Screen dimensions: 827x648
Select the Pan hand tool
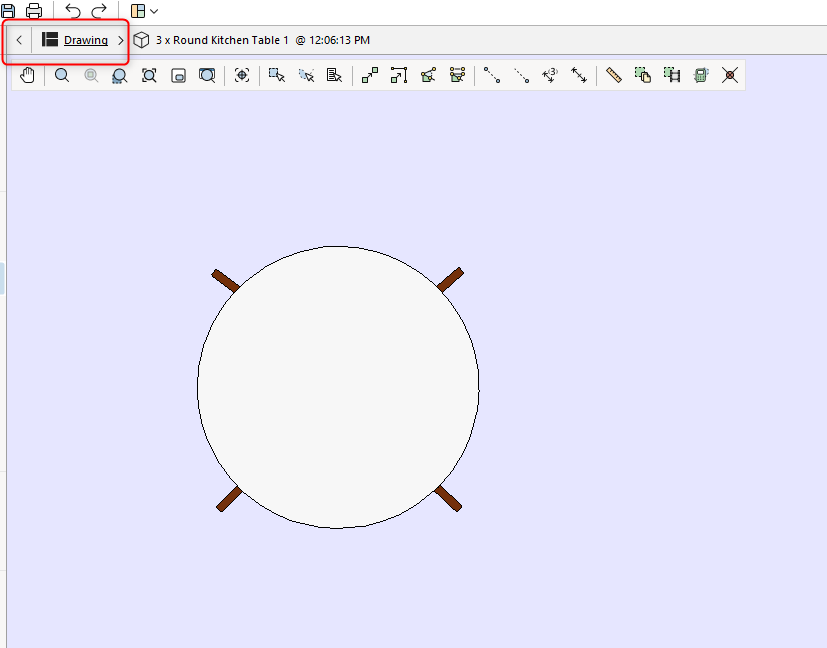(27, 75)
